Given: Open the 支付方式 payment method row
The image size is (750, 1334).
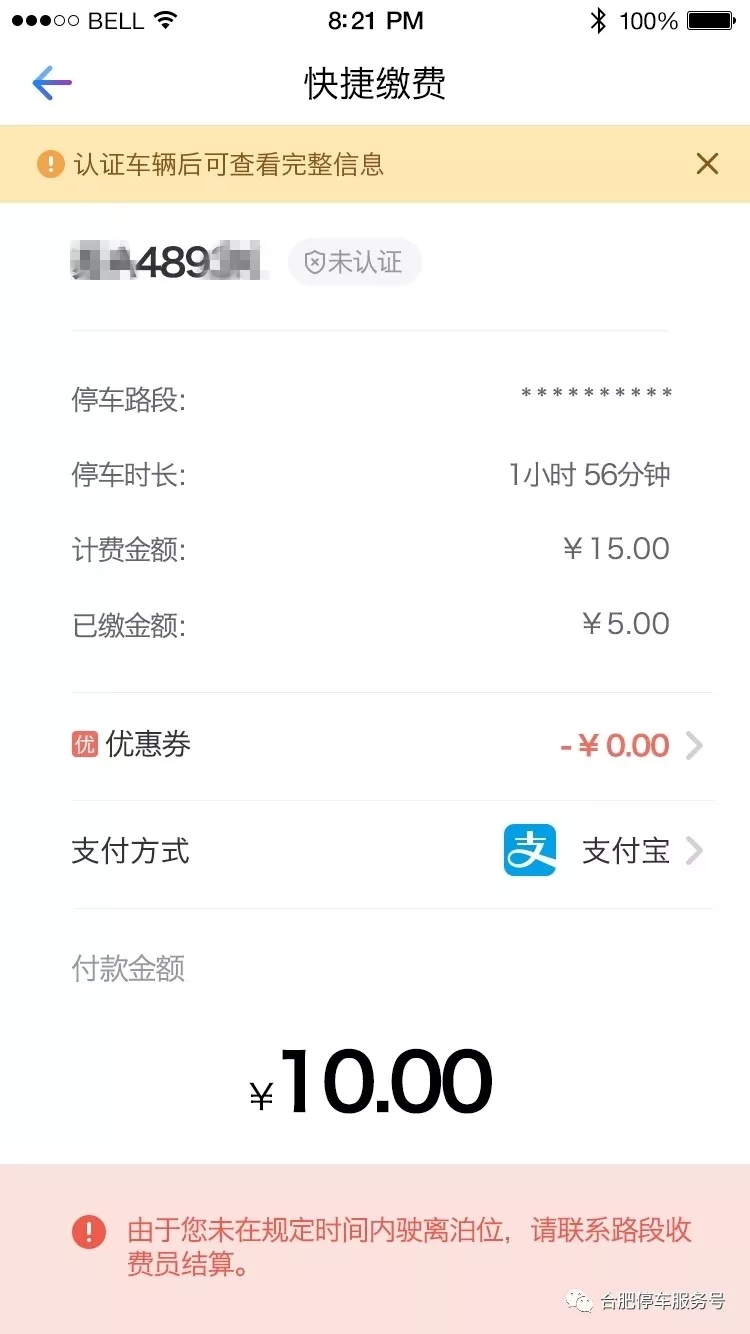Looking at the screenshot, I should coord(131,851).
